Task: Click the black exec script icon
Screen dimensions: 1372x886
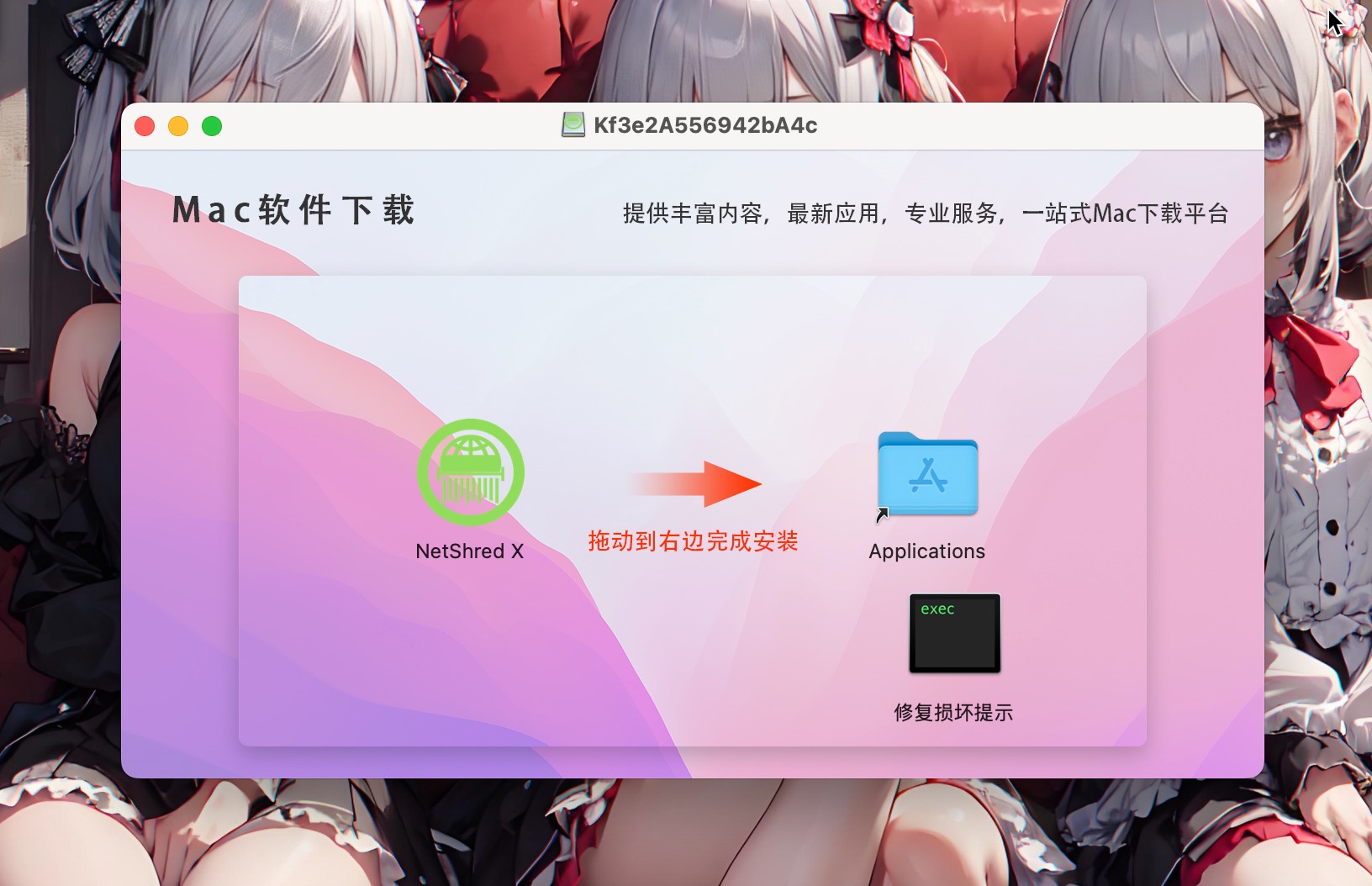Action: pos(954,634)
